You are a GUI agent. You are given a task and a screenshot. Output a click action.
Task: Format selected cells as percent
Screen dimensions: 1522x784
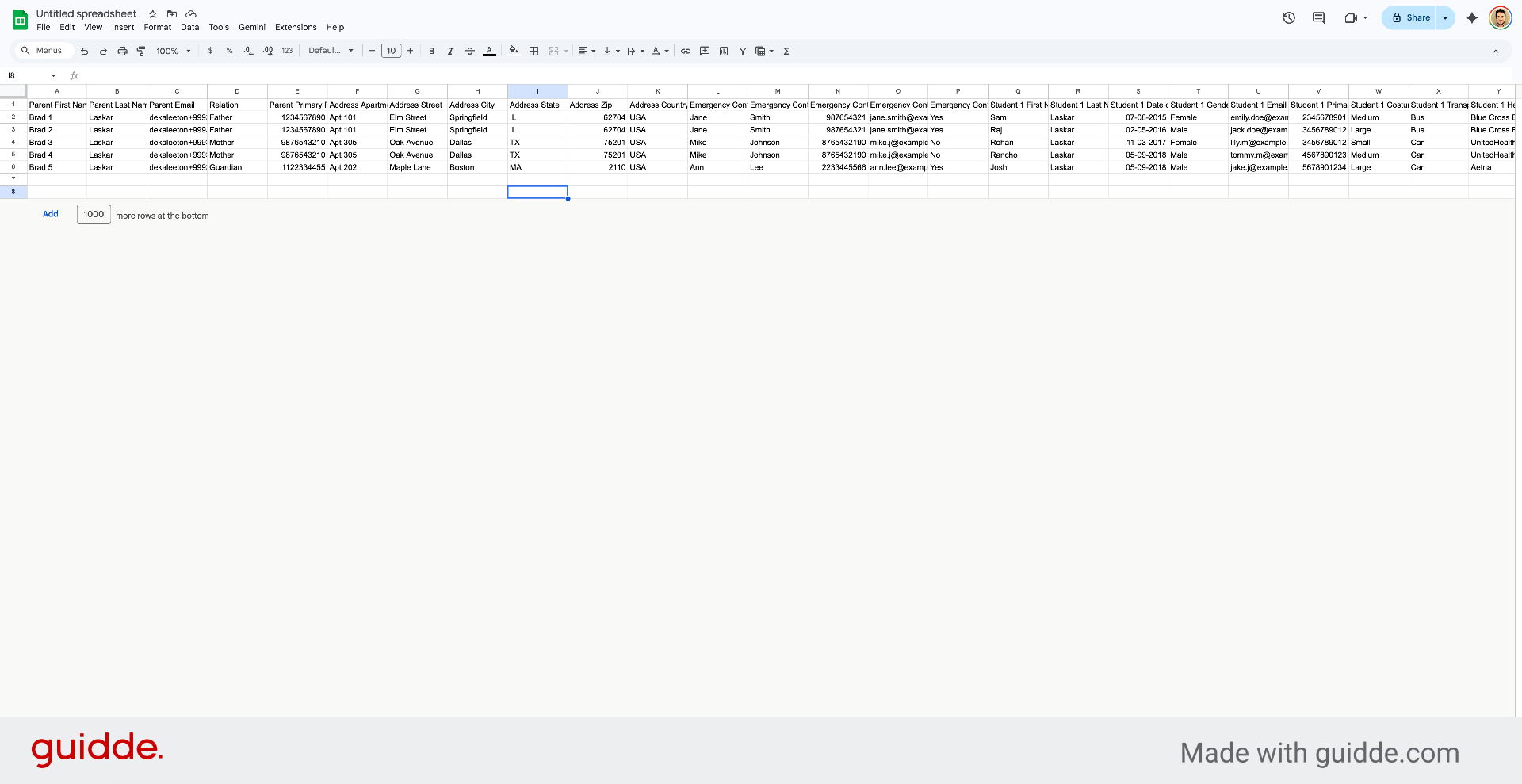(229, 51)
